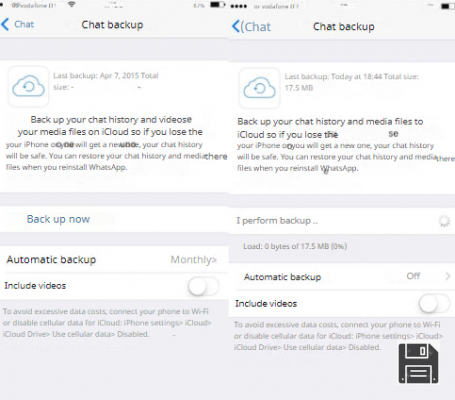The height and width of the screenshot is (400, 455).
Task: Toggle Include videos switch on left screen
Action: pyautogui.click(x=203, y=286)
